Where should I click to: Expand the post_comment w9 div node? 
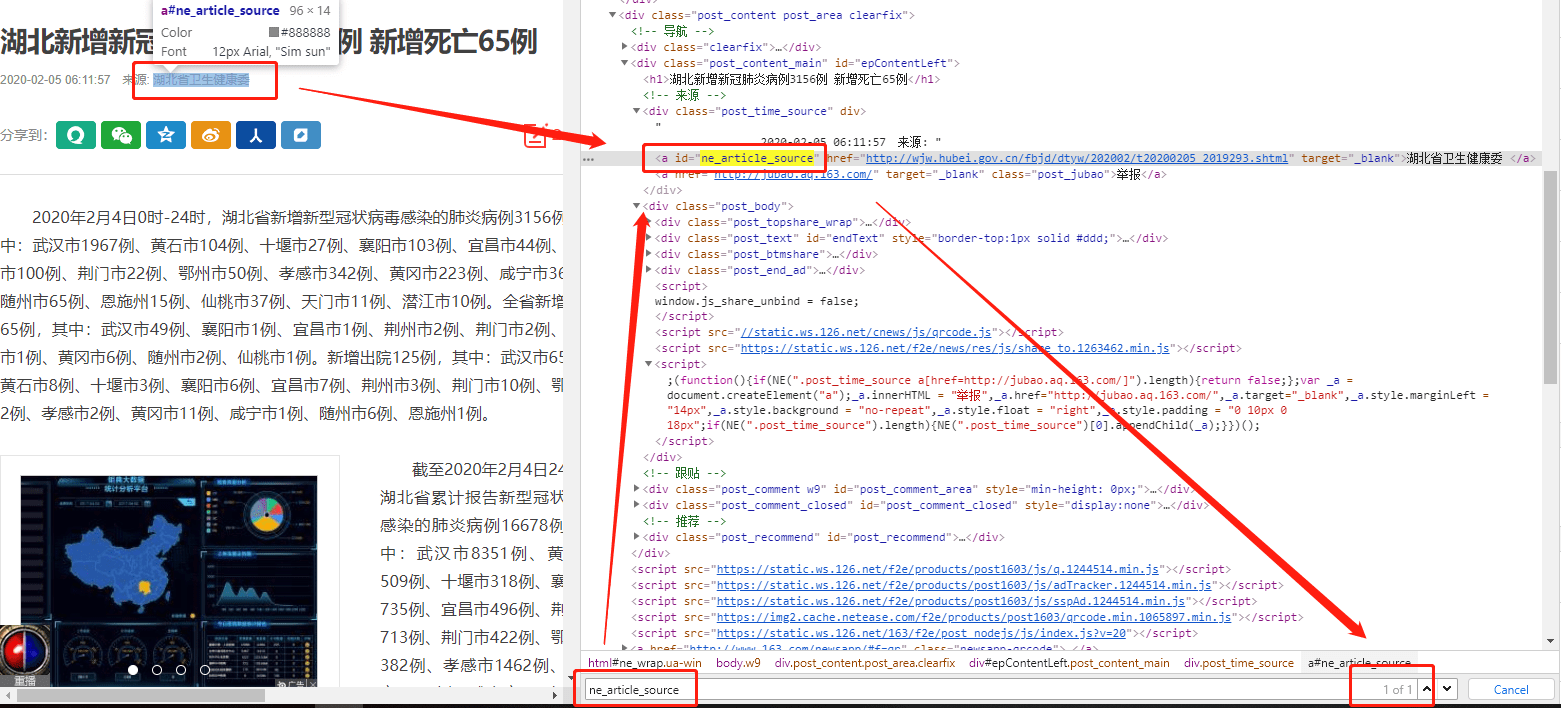(637, 489)
